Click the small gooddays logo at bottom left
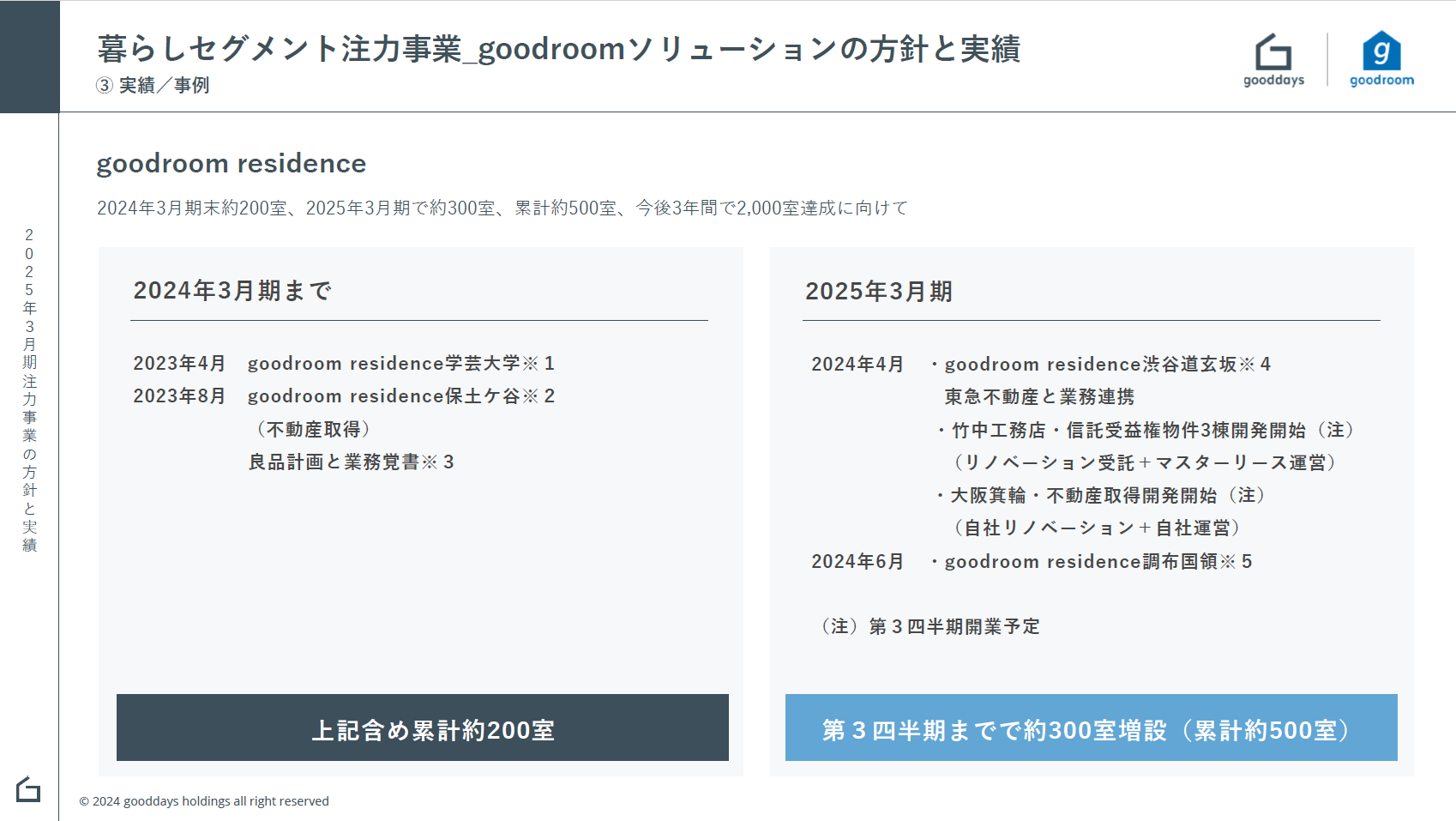Viewport: 1456px width, 821px height. [28, 789]
